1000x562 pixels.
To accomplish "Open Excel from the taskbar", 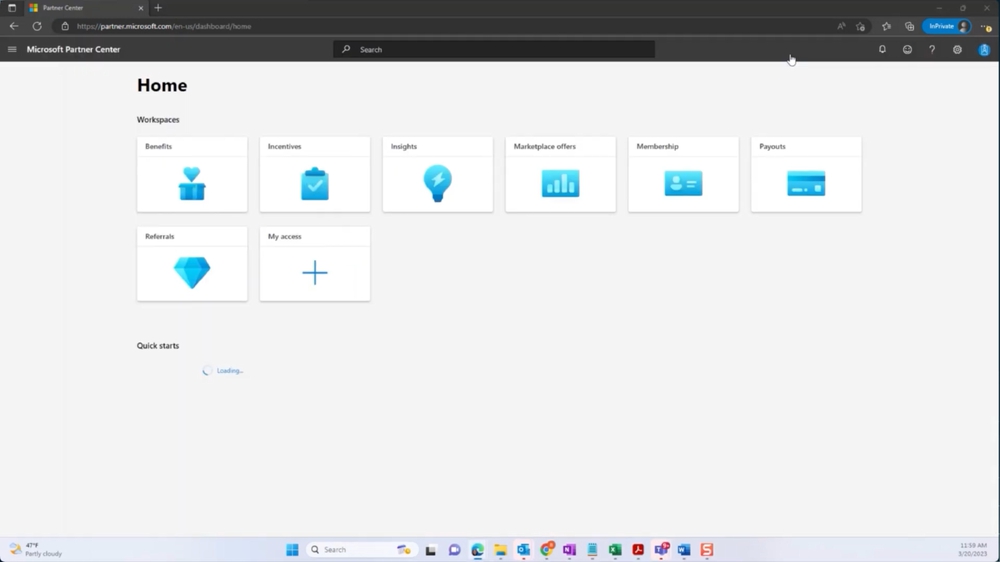I will pos(615,550).
